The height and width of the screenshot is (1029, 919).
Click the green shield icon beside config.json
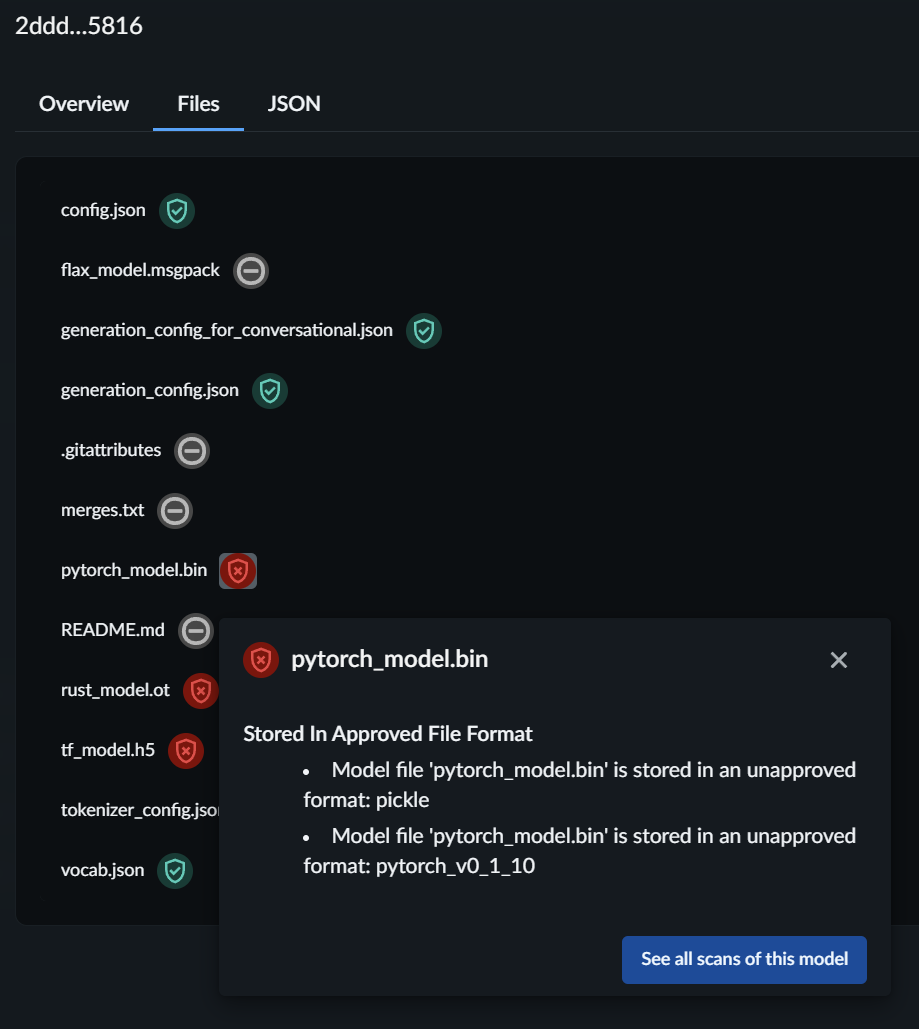[177, 211]
